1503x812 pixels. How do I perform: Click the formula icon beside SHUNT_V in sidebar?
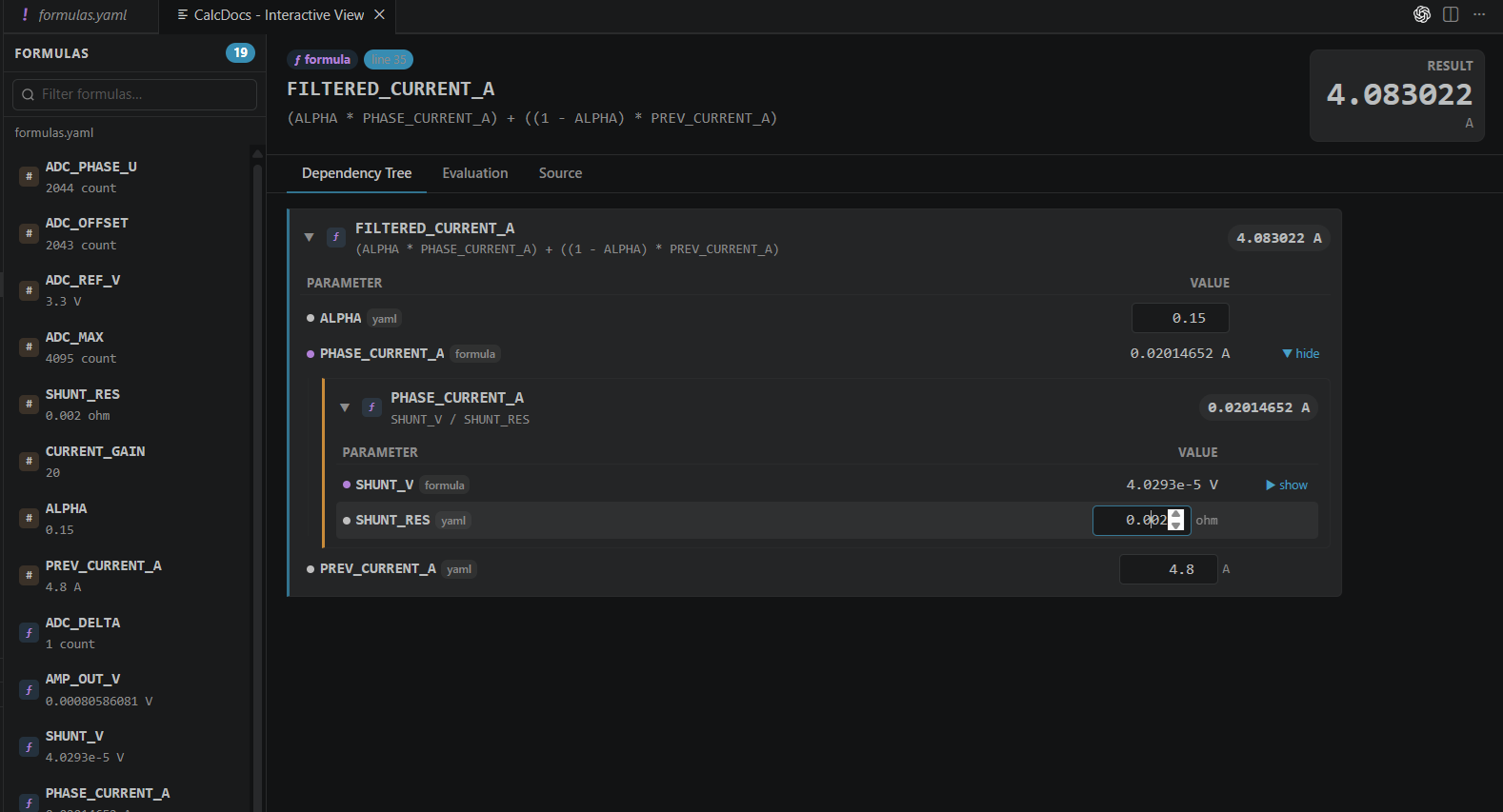click(x=30, y=746)
